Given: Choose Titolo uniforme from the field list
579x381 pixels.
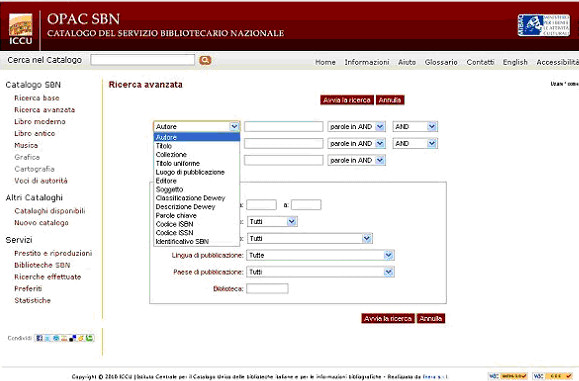Looking at the screenshot, I should [196, 164].
